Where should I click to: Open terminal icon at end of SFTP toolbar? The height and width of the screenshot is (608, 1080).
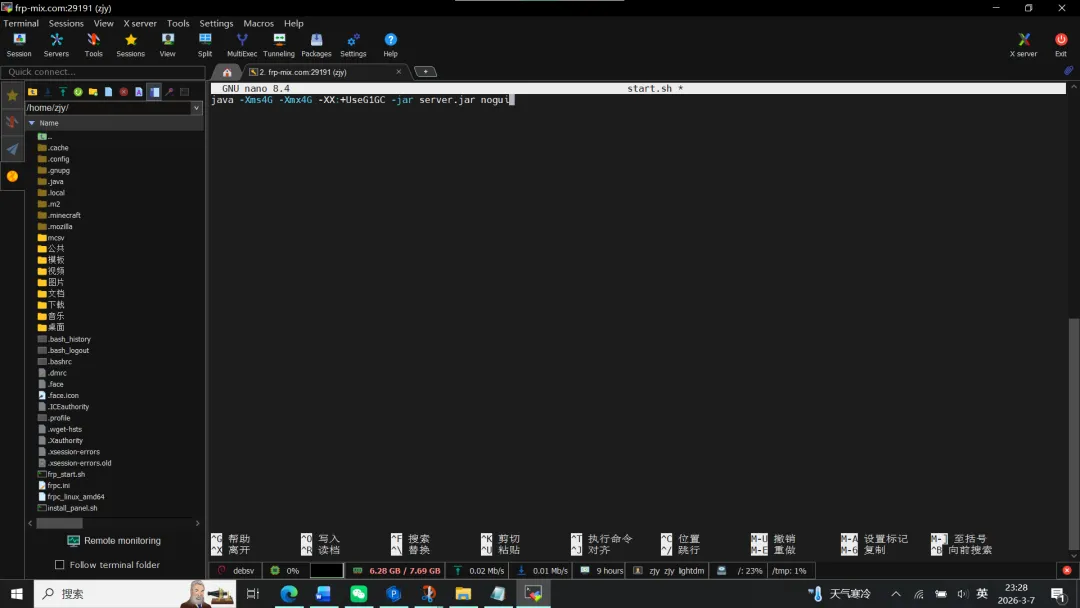pyautogui.click(x=185, y=92)
